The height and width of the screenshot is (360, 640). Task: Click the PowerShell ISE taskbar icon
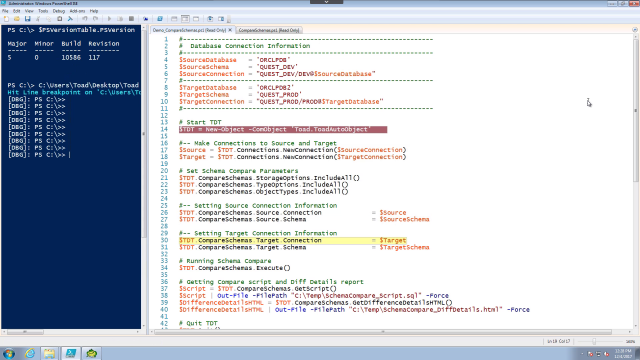(71, 353)
